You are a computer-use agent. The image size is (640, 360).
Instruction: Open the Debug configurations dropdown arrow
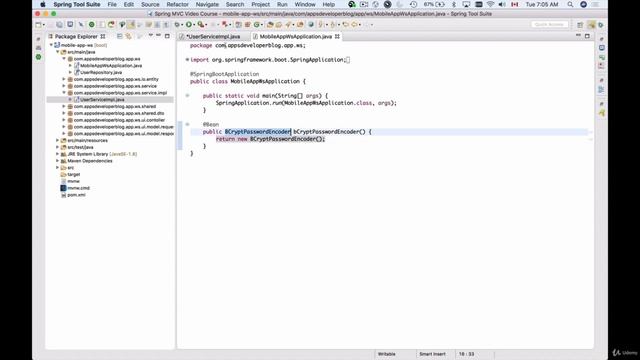(x=181, y=25)
